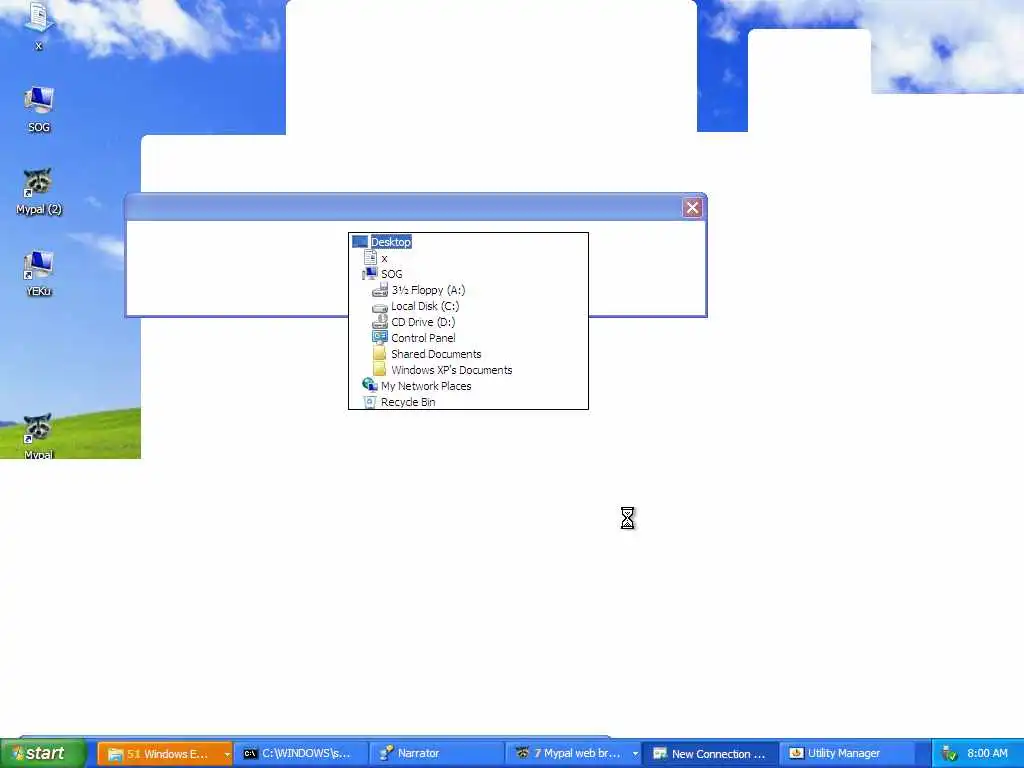Open the Start menu

point(43,753)
